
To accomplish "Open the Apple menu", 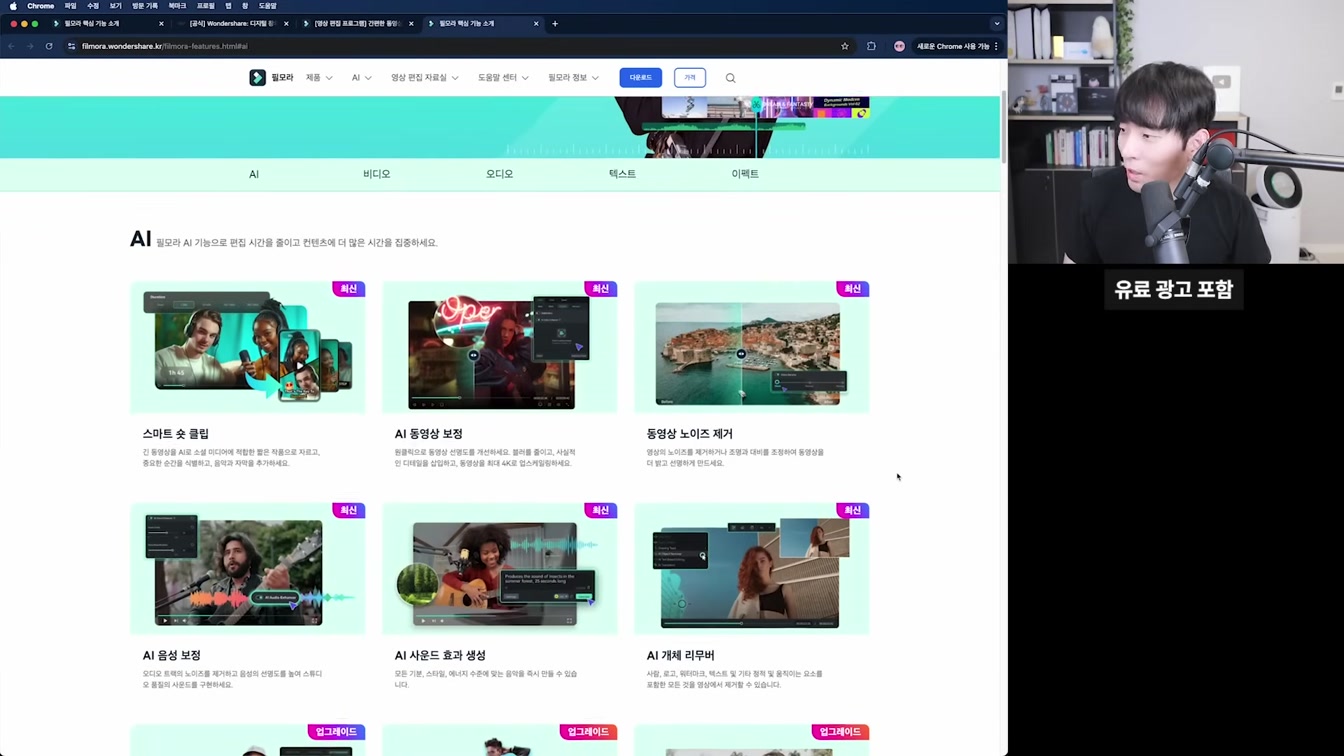I will click(x=13, y=6).
